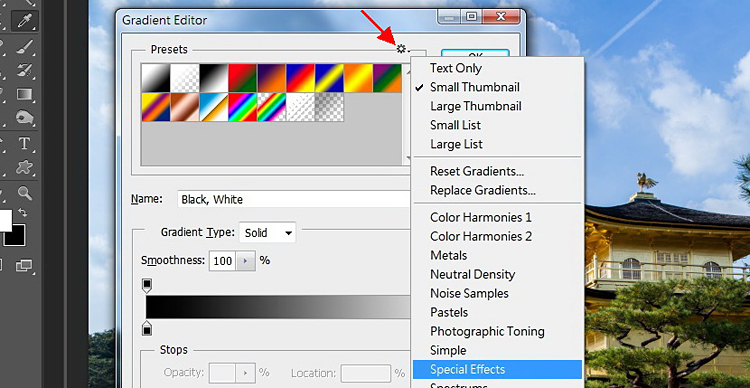Select the History Brush tool
Screen dimensions: 750x388
[23, 70]
